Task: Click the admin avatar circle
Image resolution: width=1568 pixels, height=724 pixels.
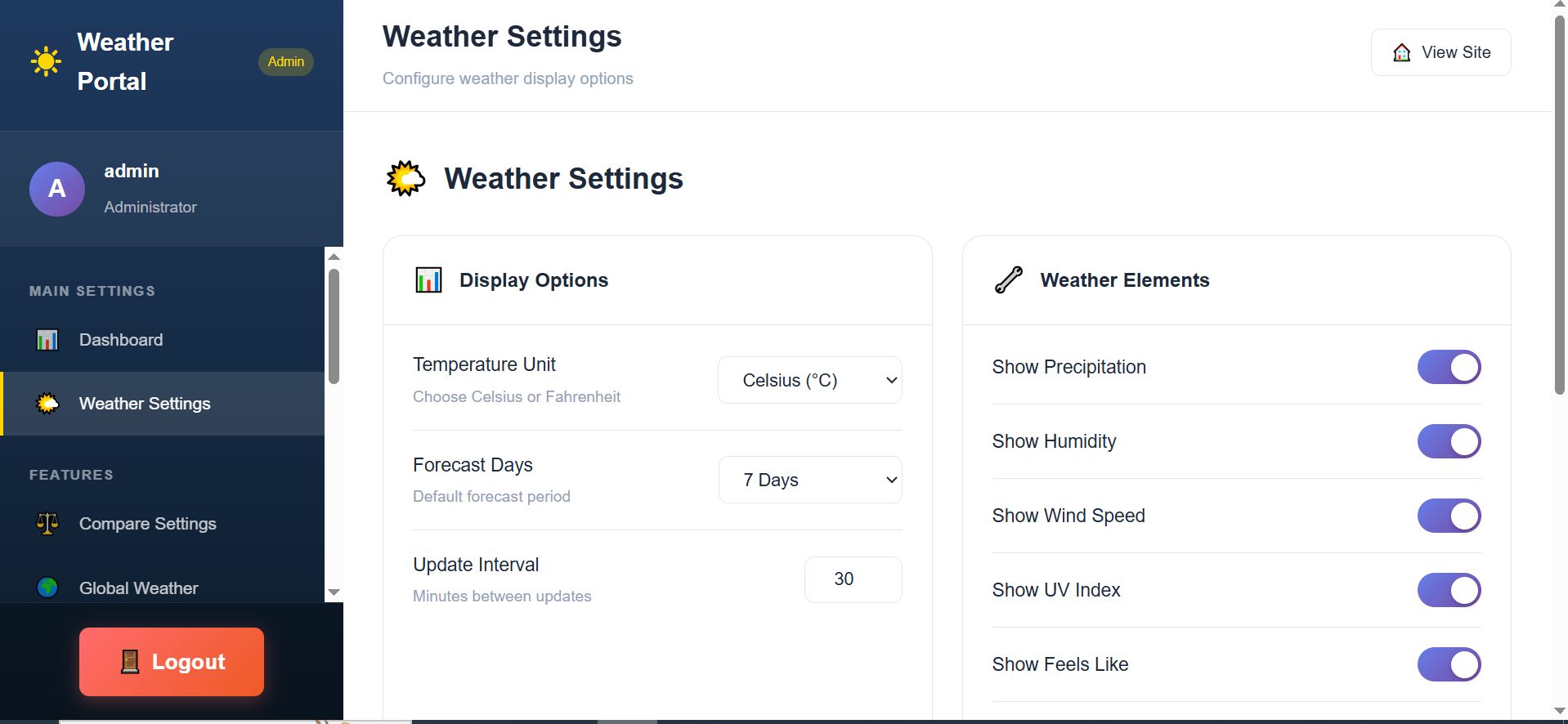Action: point(57,189)
